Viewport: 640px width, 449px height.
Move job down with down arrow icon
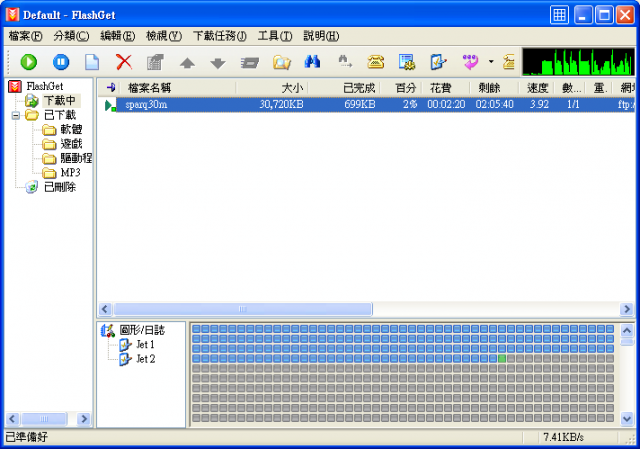pyautogui.click(x=218, y=63)
